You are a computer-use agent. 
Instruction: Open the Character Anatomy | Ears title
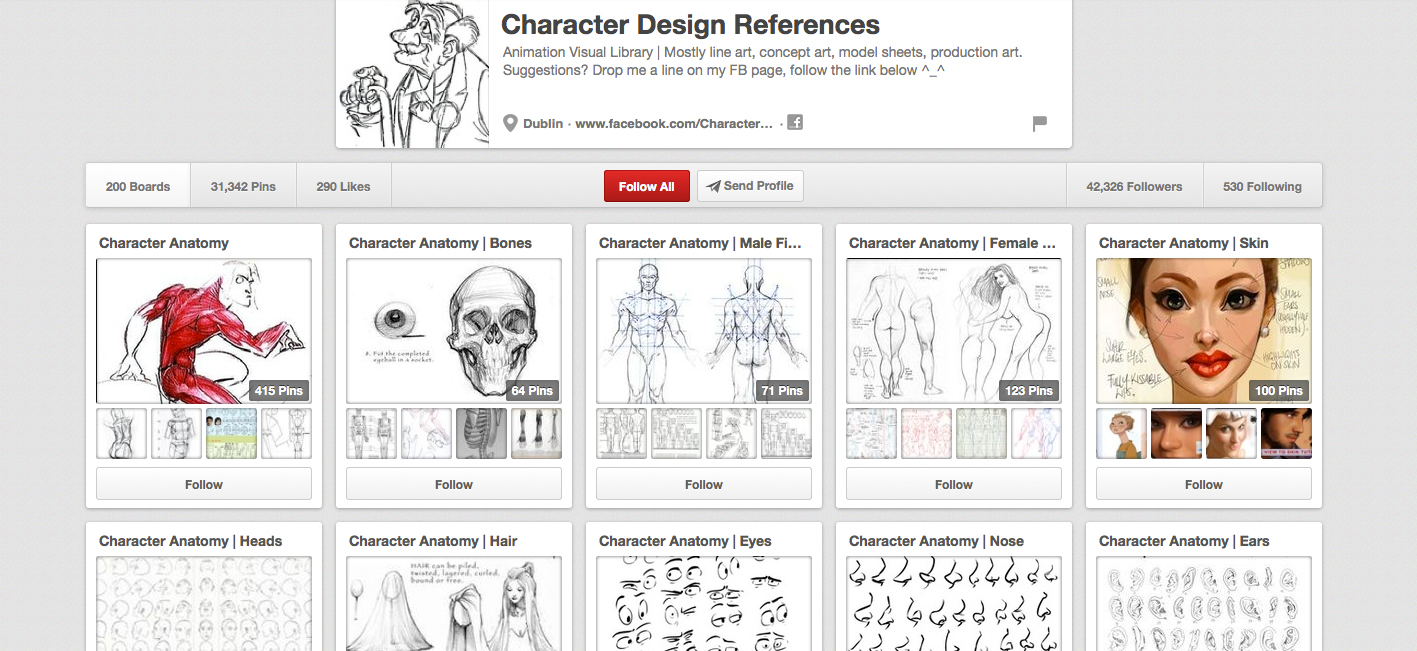[x=1184, y=541]
